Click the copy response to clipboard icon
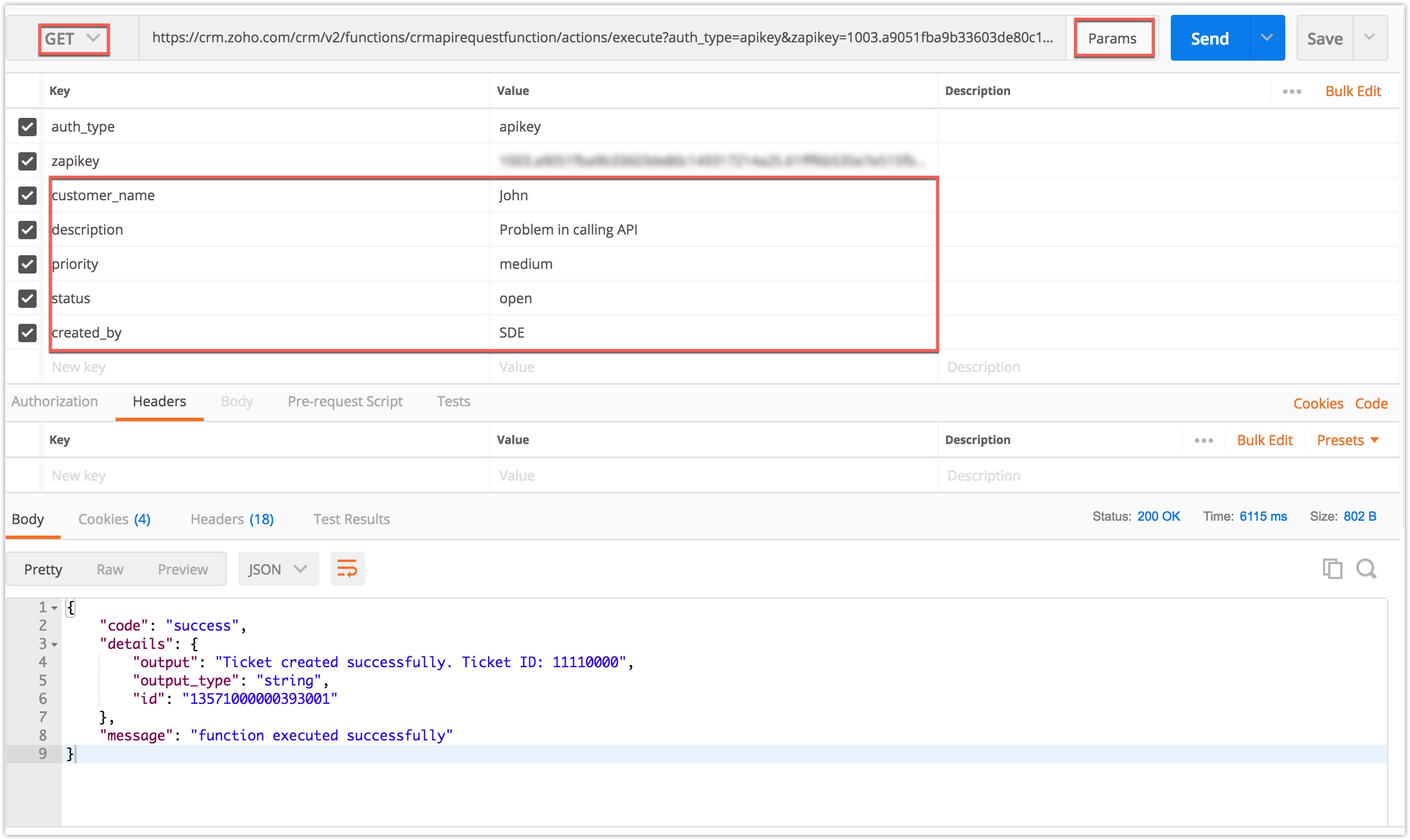Image resolution: width=1410 pixels, height=840 pixels. (1332, 569)
